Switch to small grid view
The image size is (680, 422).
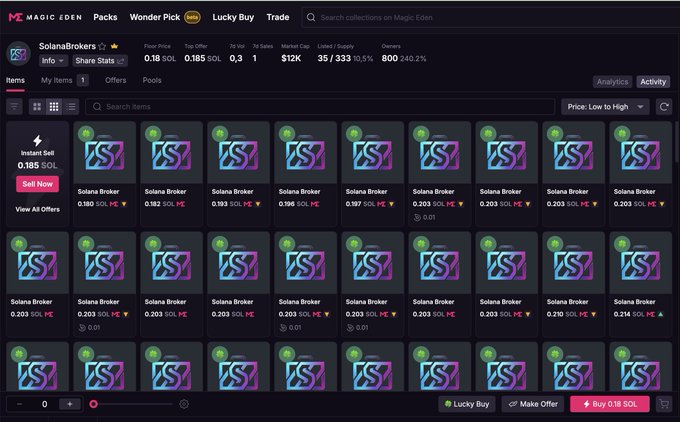54,107
